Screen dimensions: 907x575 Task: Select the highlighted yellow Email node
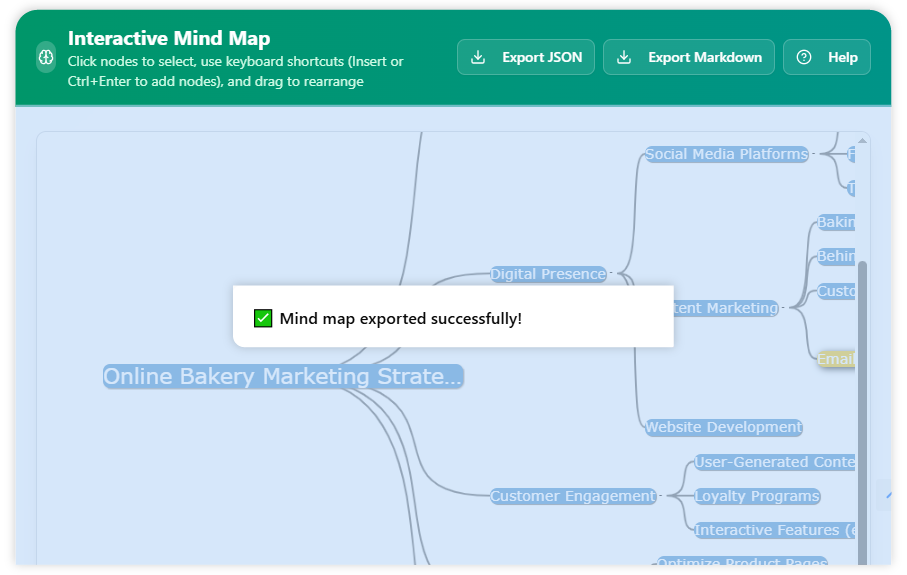(x=836, y=359)
